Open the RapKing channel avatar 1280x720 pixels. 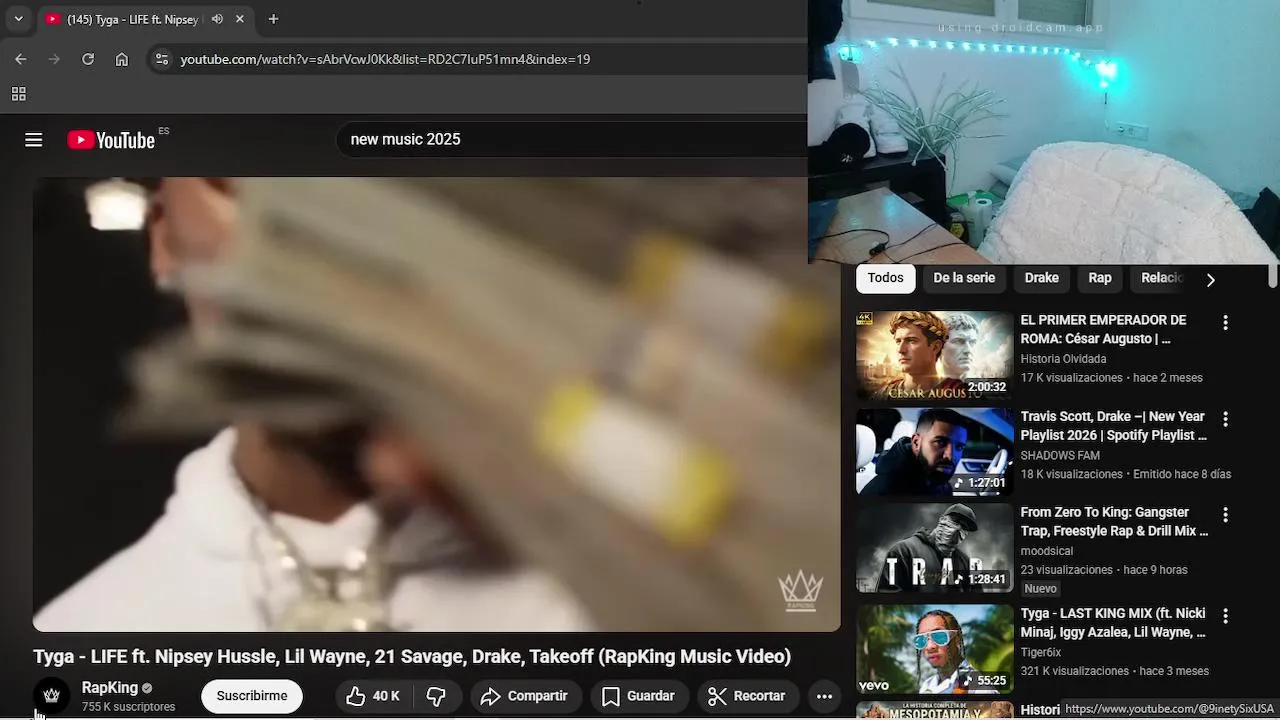click(x=52, y=695)
